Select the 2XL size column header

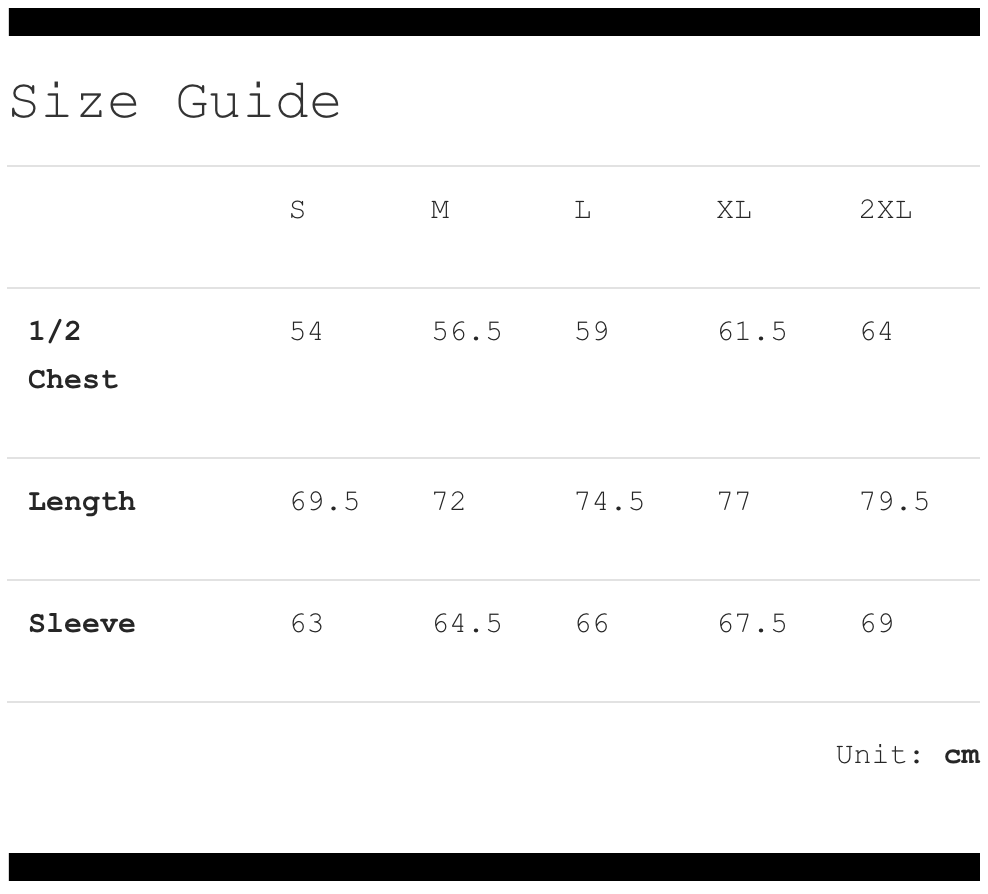point(886,211)
